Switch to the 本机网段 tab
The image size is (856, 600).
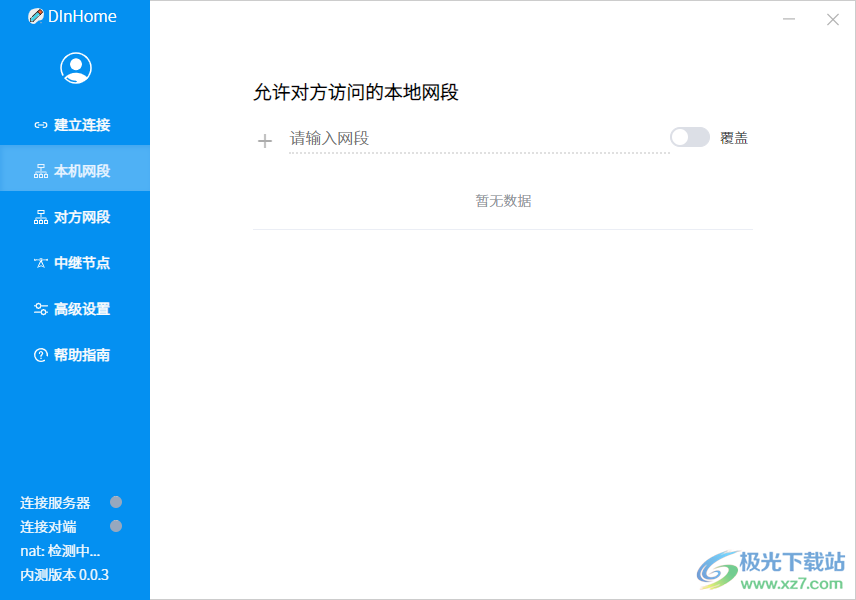[x=75, y=168]
